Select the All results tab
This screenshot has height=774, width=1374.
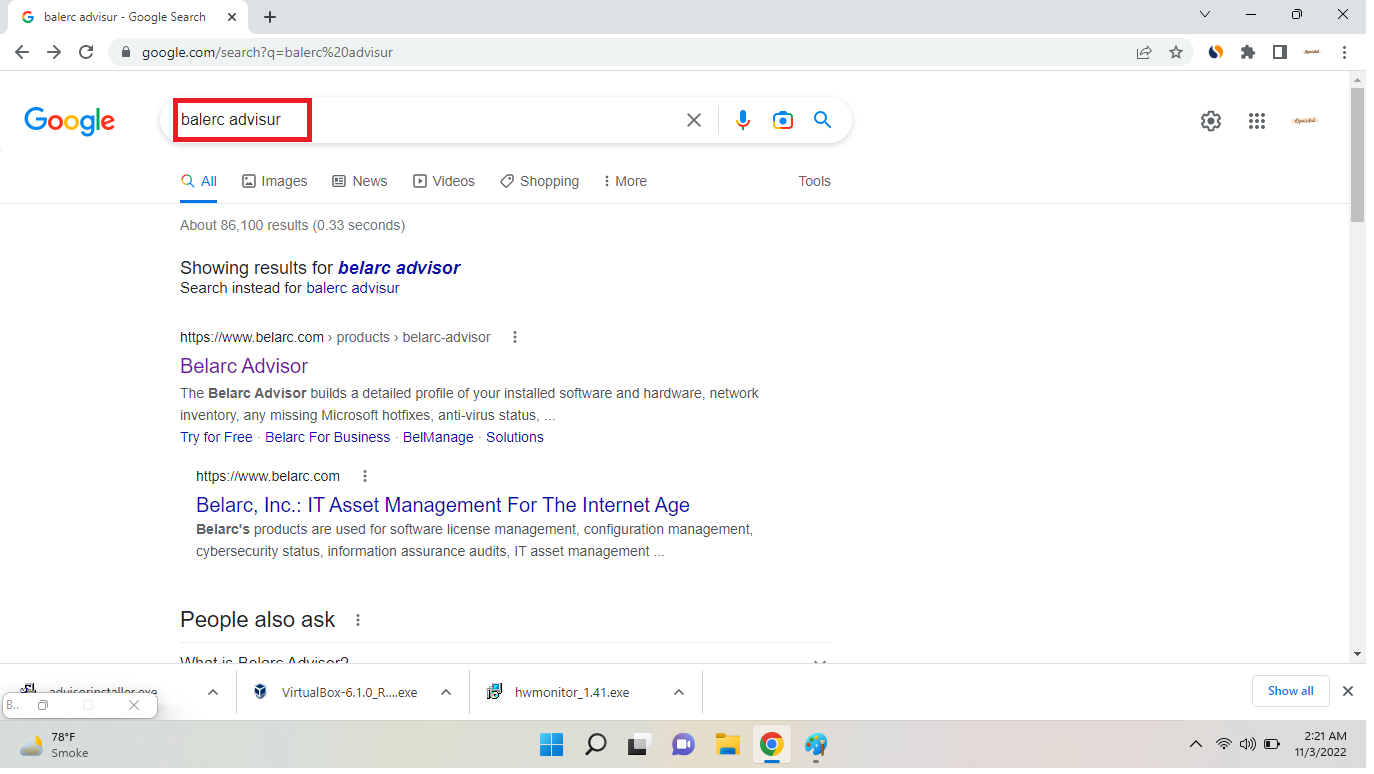199,181
